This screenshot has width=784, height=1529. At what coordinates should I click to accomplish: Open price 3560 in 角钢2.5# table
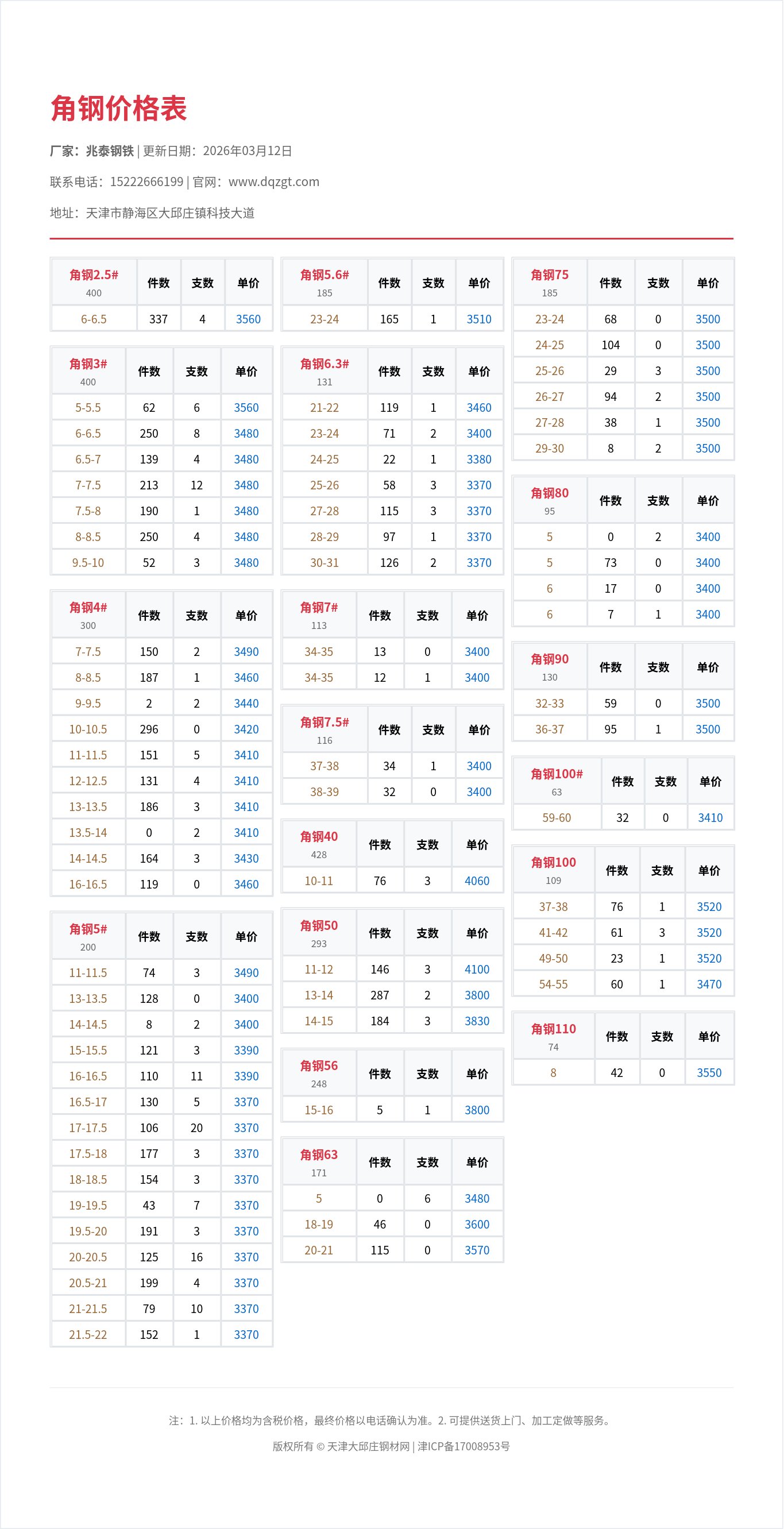pyautogui.click(x=248, y=319)
